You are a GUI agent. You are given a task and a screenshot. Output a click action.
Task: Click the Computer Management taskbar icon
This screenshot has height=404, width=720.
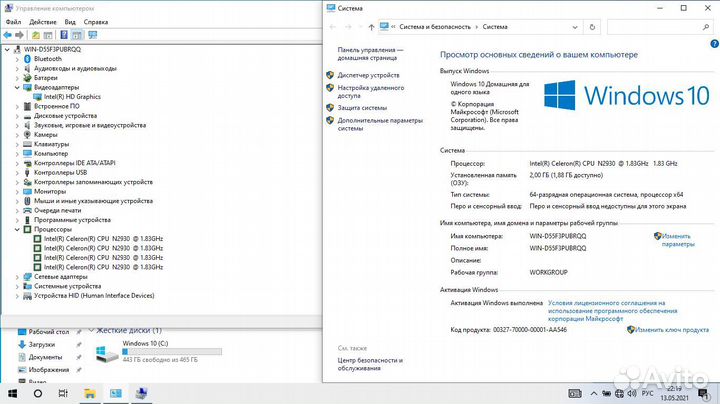click(x=141, y=393)
